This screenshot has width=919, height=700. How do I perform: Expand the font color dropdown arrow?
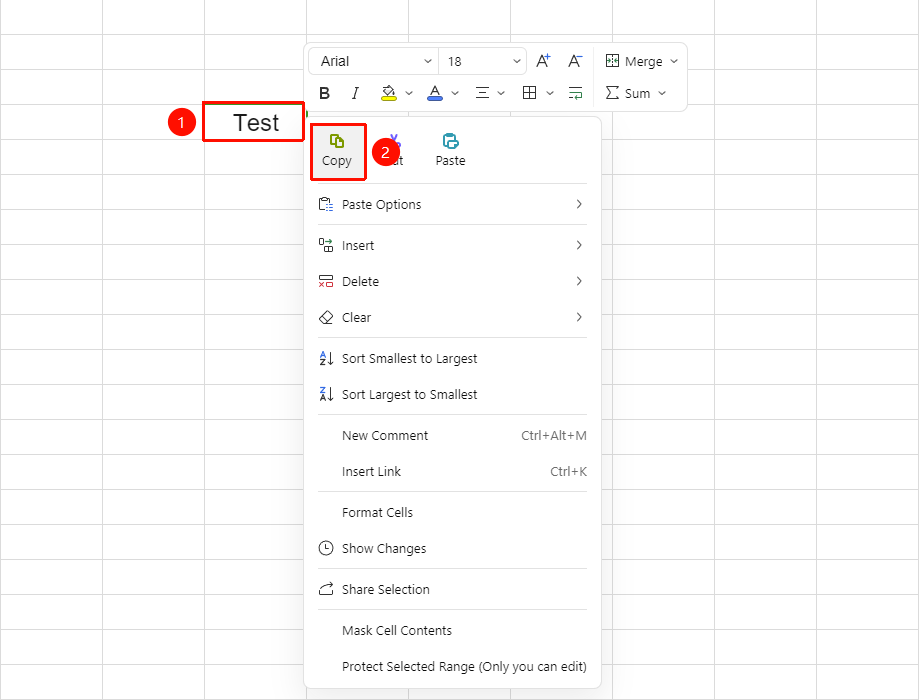click(455, 93)
